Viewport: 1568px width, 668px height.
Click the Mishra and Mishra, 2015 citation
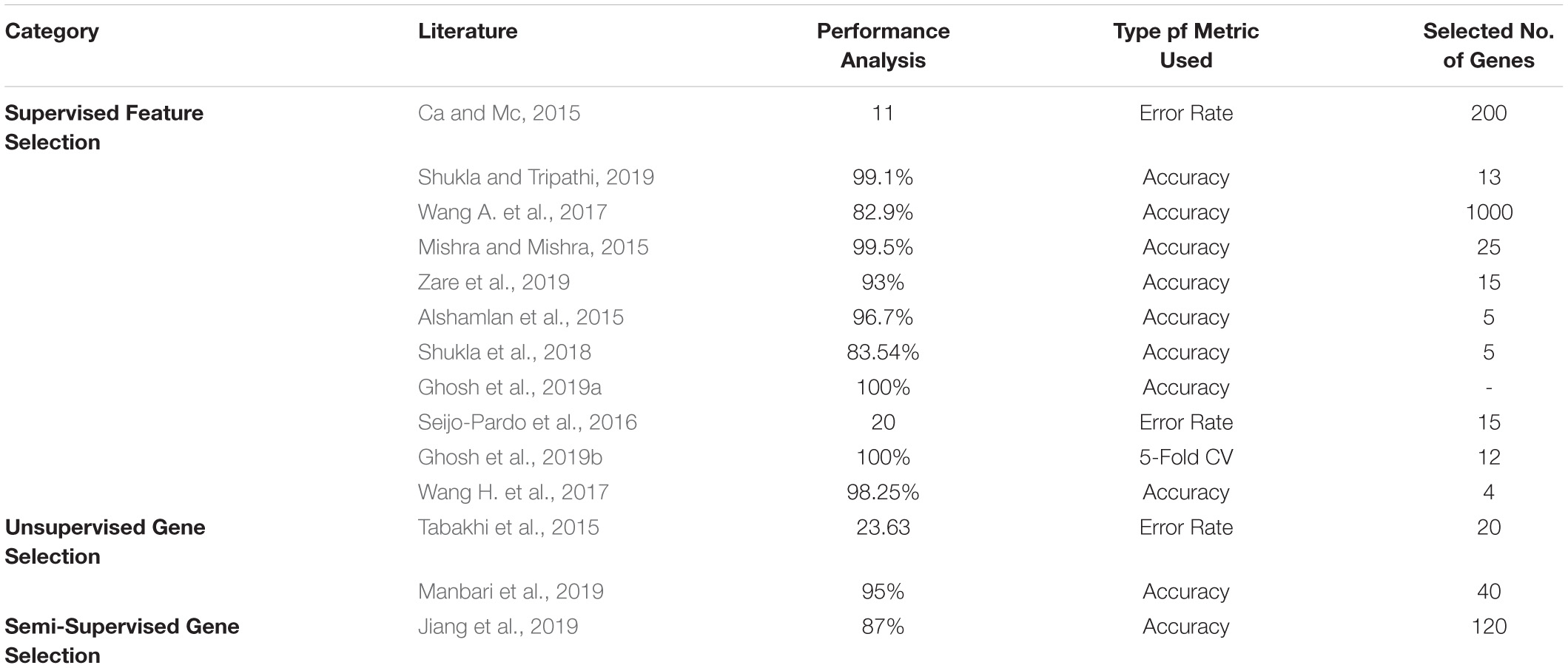point(533,247)
